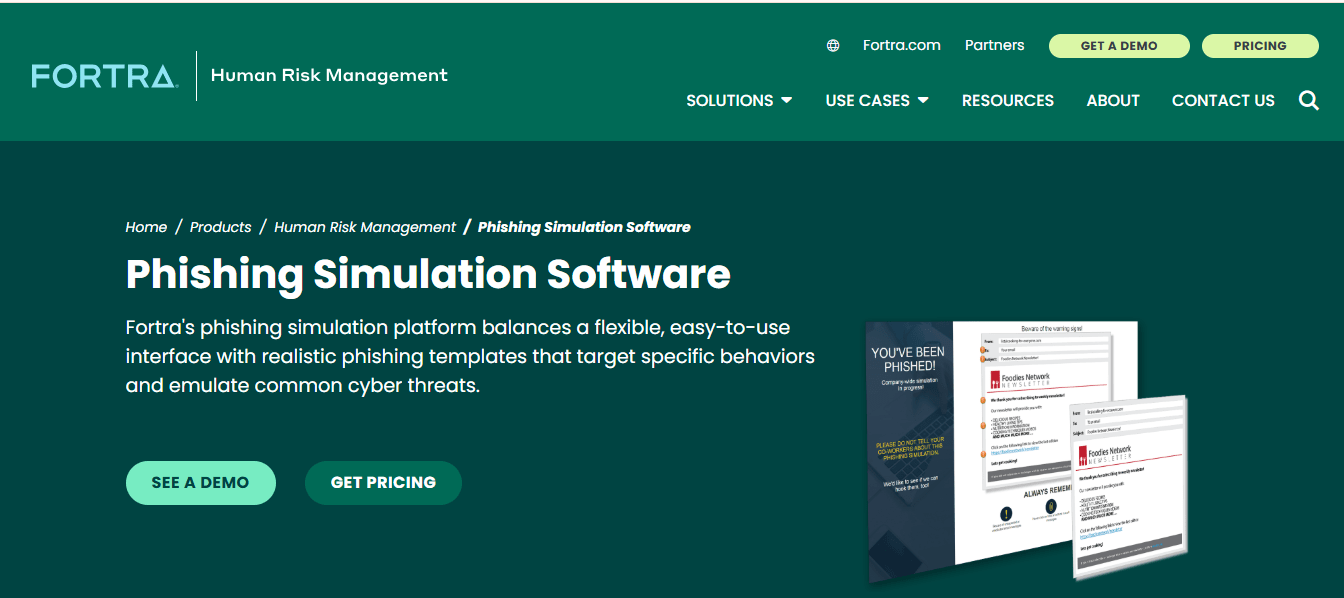Select Phishing Simulation Software breadcrumb item
This screenshot has height=598, width=1344.
coord(584,227)
